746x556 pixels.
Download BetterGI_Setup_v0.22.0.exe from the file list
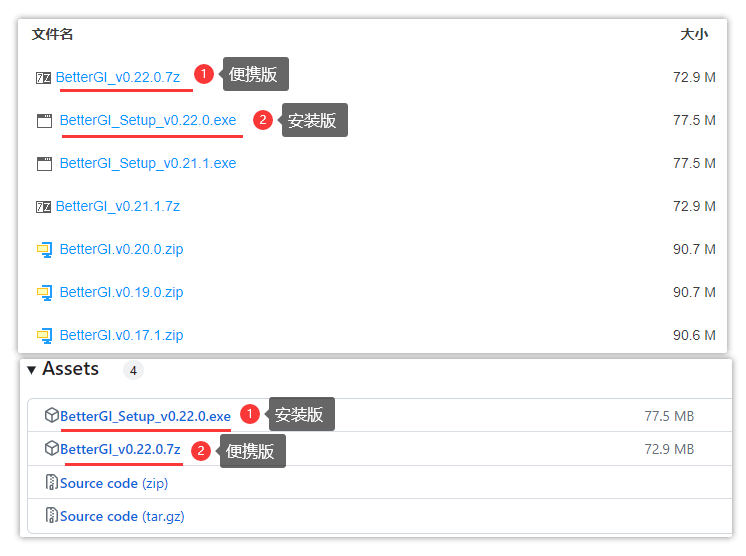pos(148,121)
